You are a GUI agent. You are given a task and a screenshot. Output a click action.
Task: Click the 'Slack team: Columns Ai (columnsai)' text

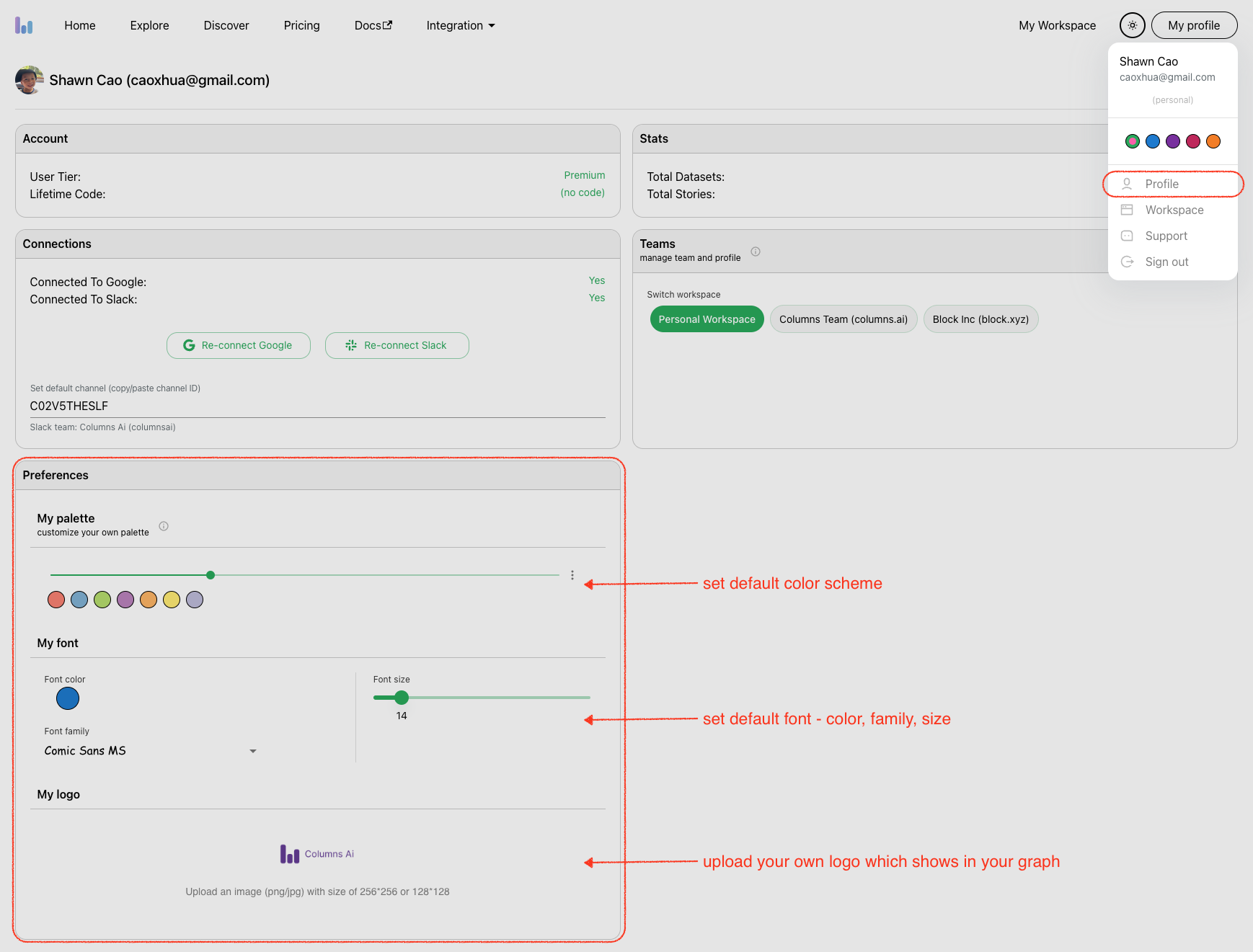(103, 427)
